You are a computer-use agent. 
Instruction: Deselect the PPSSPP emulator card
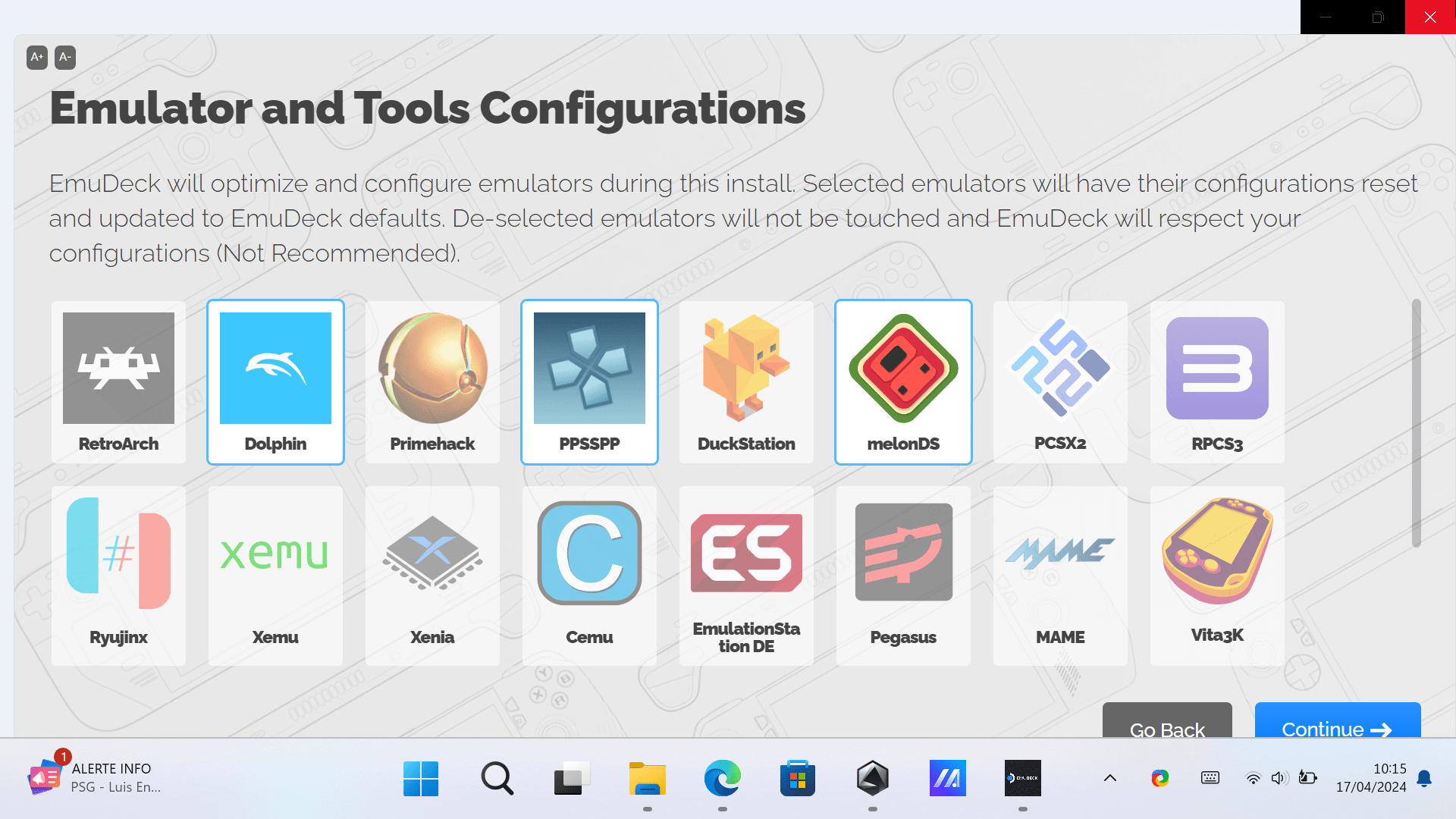(x=589, y=382)
